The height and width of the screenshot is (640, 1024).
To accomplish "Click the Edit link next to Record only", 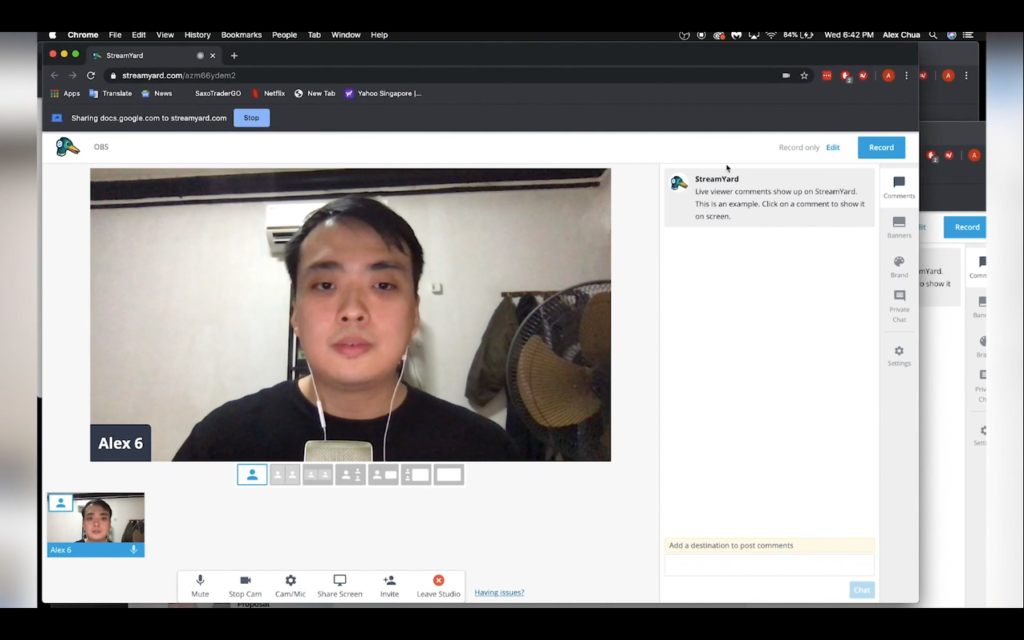I will coord(833,148).
